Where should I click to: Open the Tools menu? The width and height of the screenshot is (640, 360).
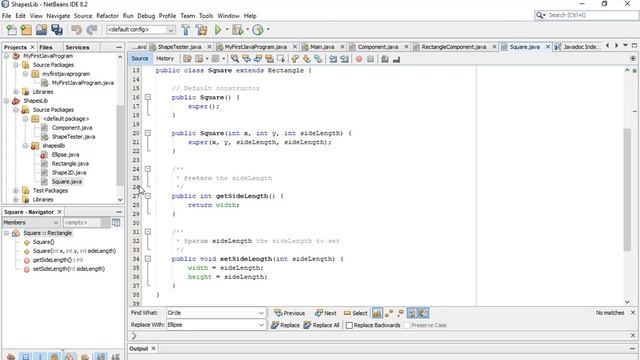[206, 16]
